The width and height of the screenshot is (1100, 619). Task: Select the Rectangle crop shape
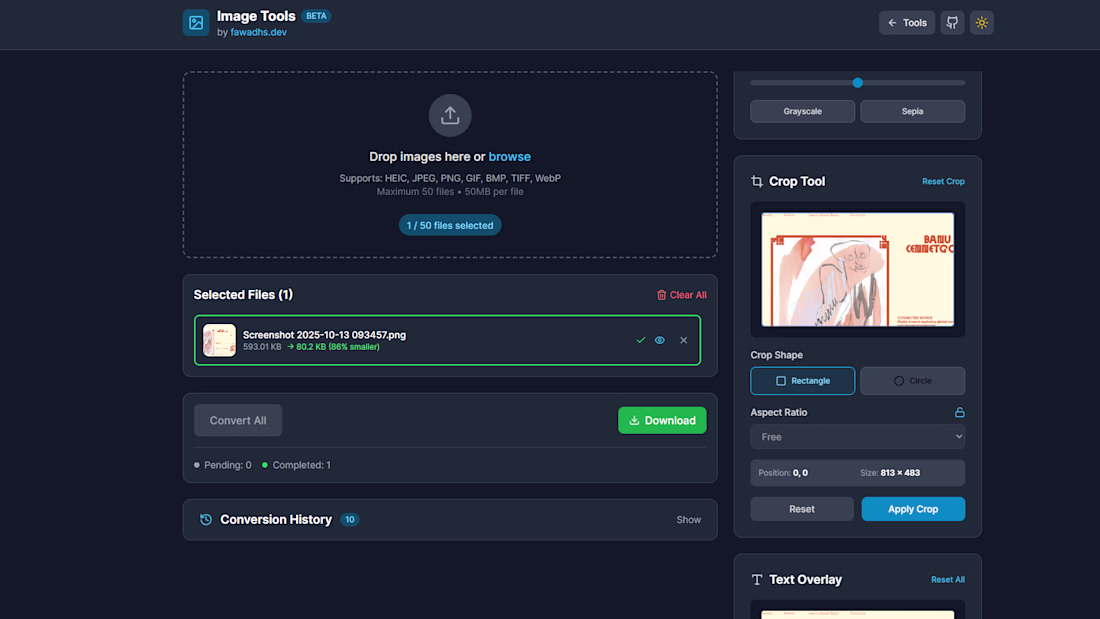[x=803, y=380]
